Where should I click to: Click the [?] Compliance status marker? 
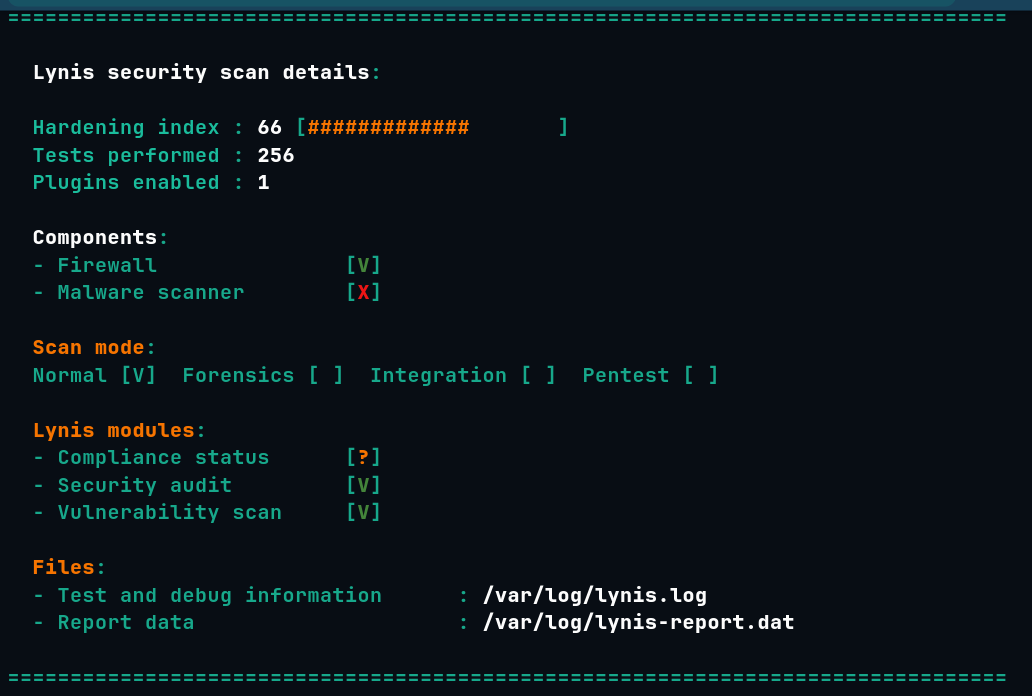[363, 458]
